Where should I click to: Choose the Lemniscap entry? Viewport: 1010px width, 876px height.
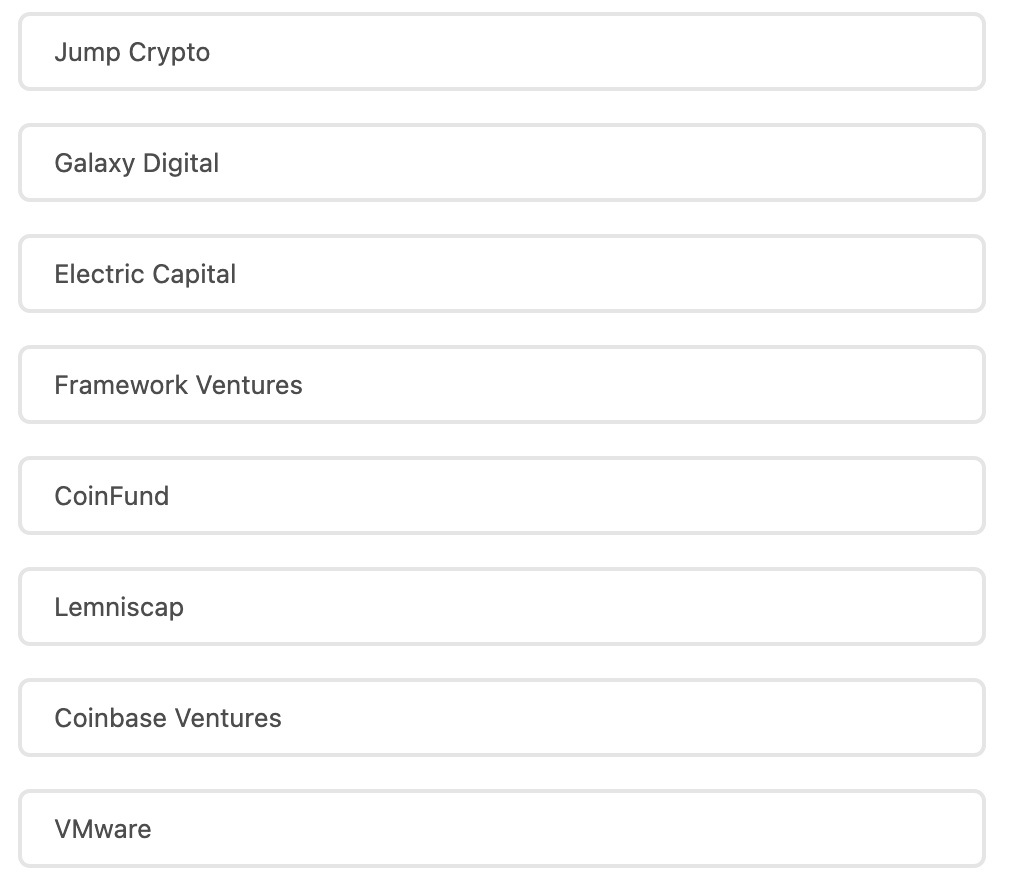501,607
